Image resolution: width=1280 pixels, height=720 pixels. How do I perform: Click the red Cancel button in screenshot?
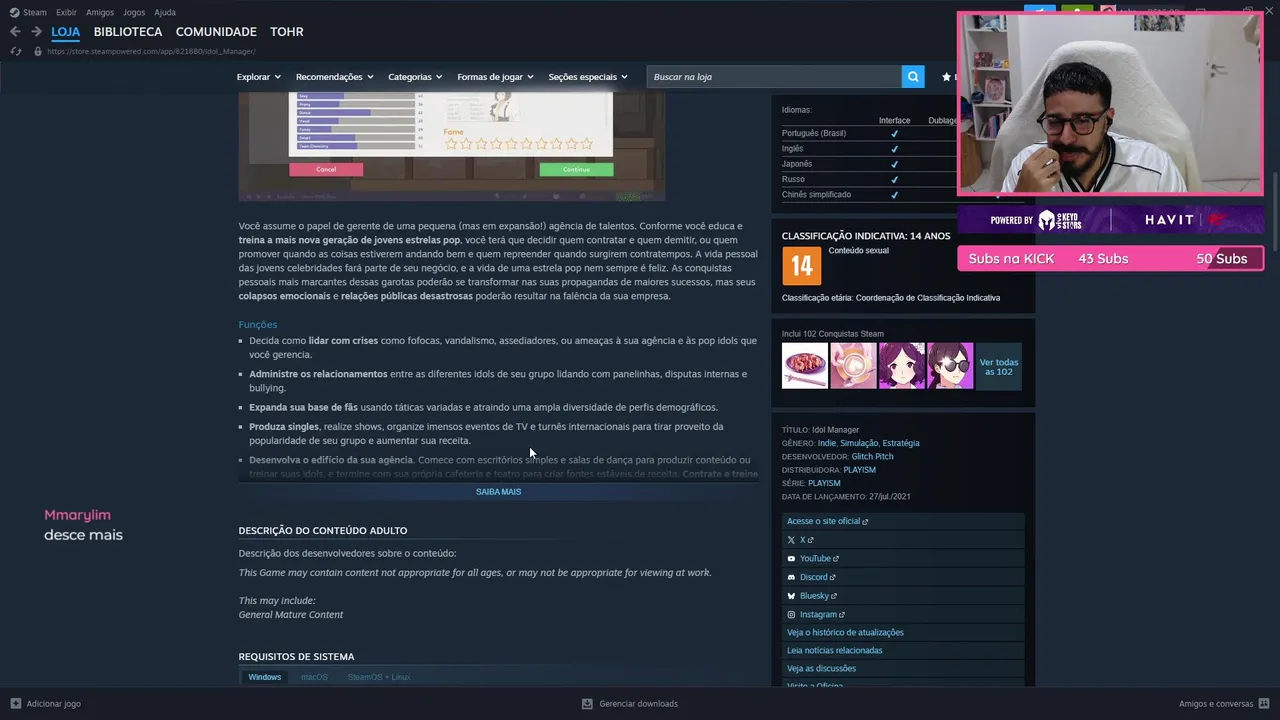point(326,169)
